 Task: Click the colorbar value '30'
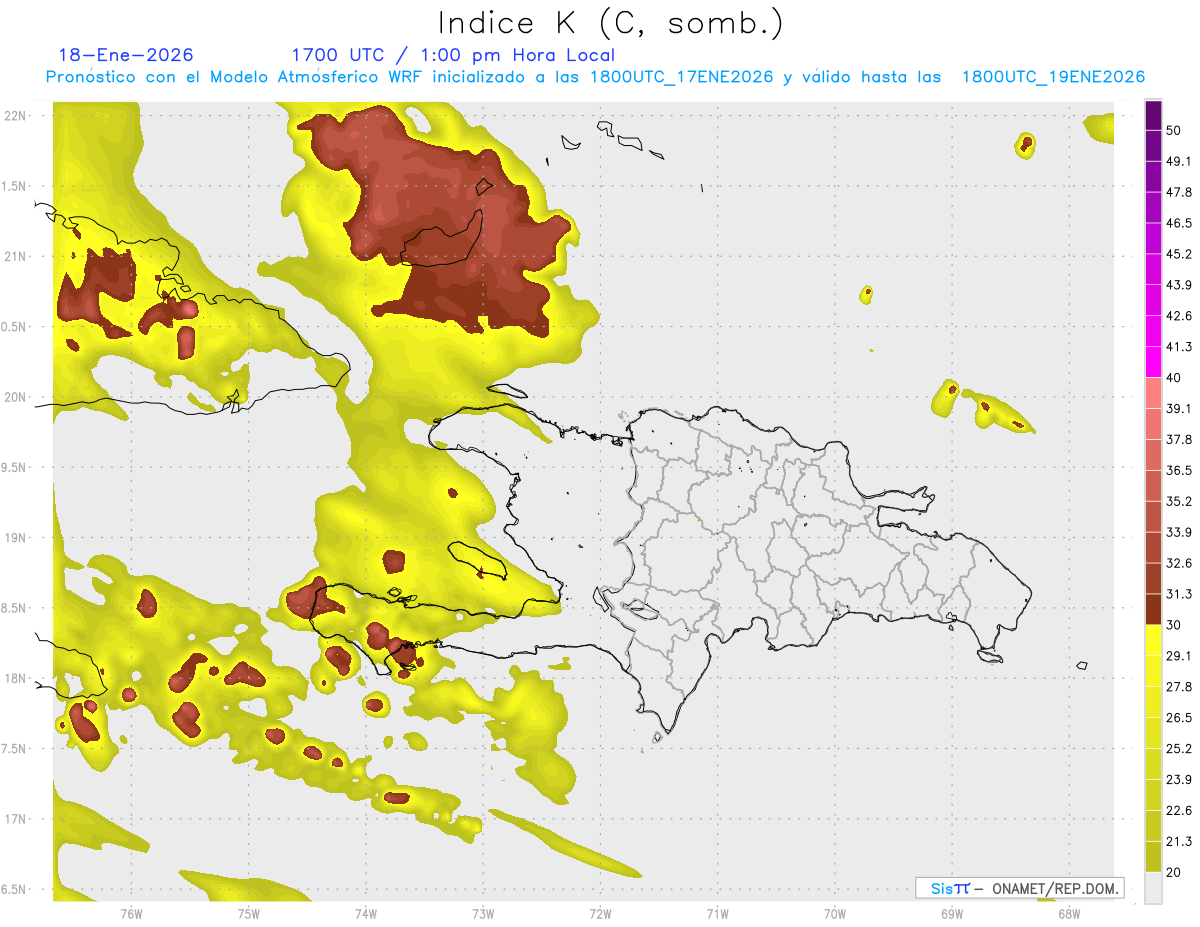(x=1174, y=625)
